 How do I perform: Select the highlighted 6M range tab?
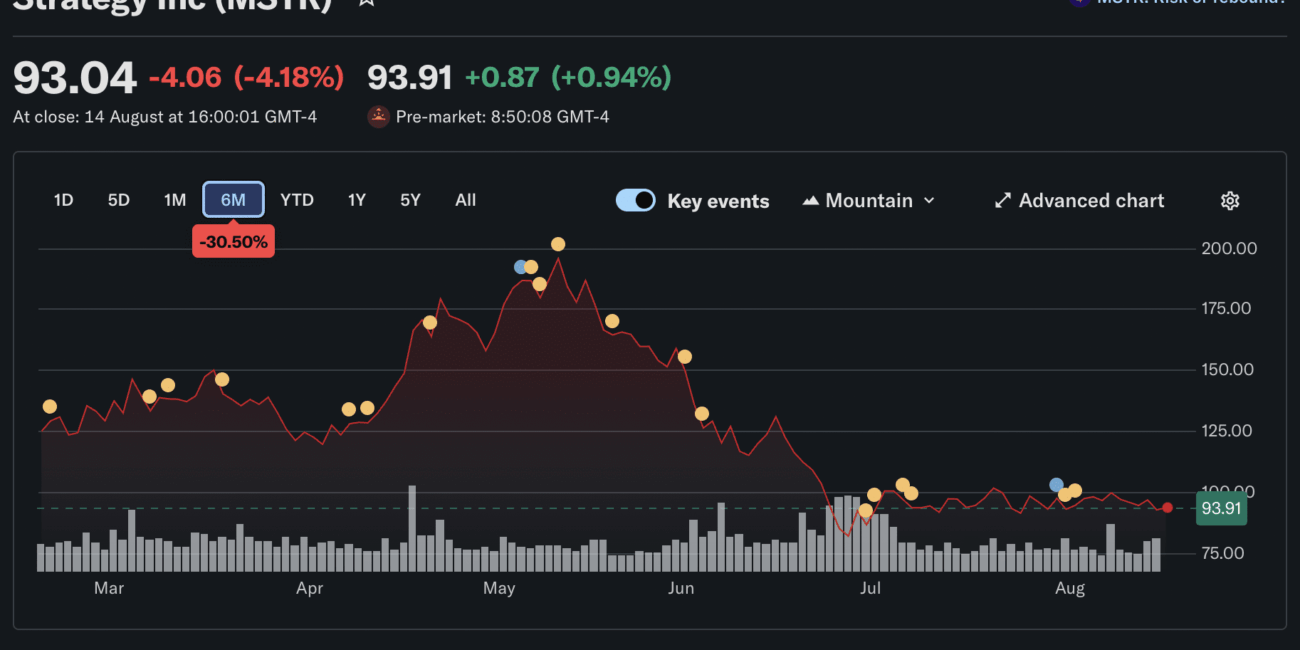click(233, 200)
